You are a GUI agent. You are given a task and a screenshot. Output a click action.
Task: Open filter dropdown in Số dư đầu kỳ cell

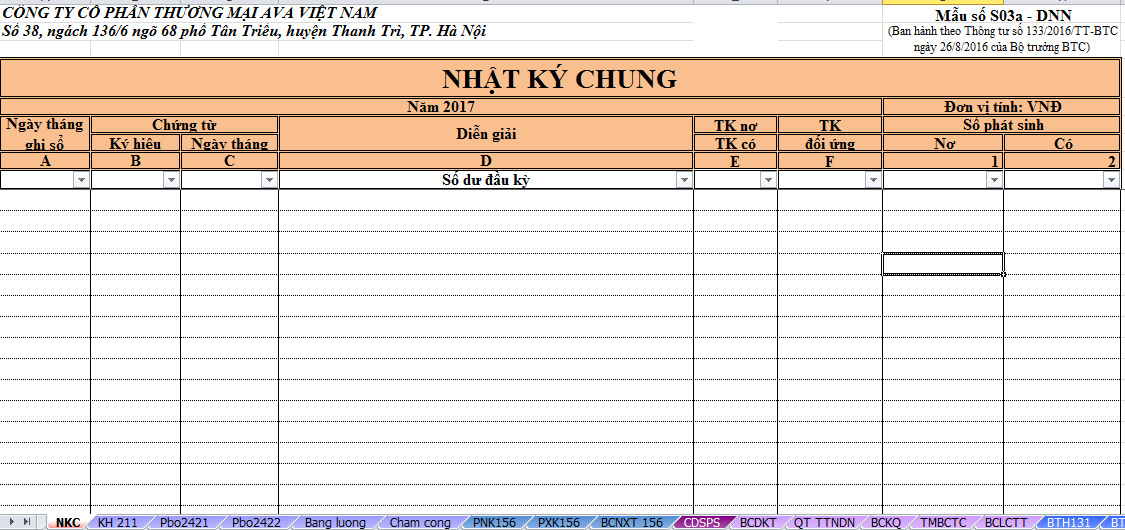pyautogui.click(x=684, y=180)
